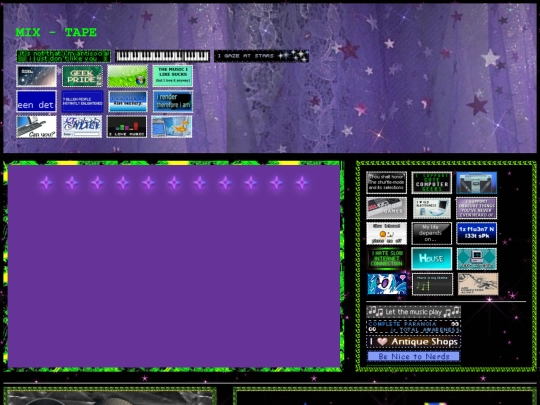The width and height of the screenshot is (540, 405).
Task: Click the '21st century' stamp
Action: pyautogui.click(x=127, y=102)
